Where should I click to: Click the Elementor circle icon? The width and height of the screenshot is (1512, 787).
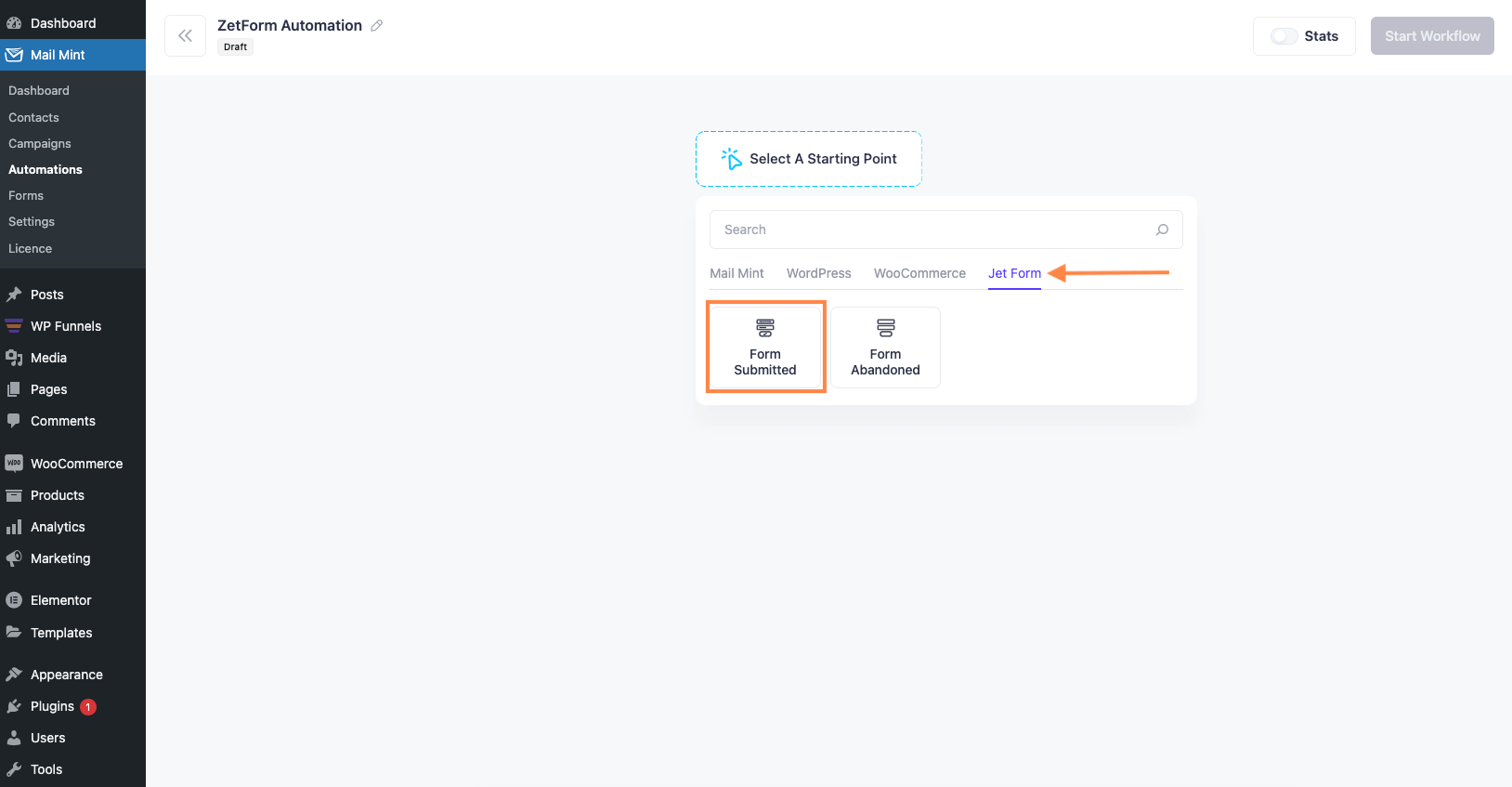14,600
